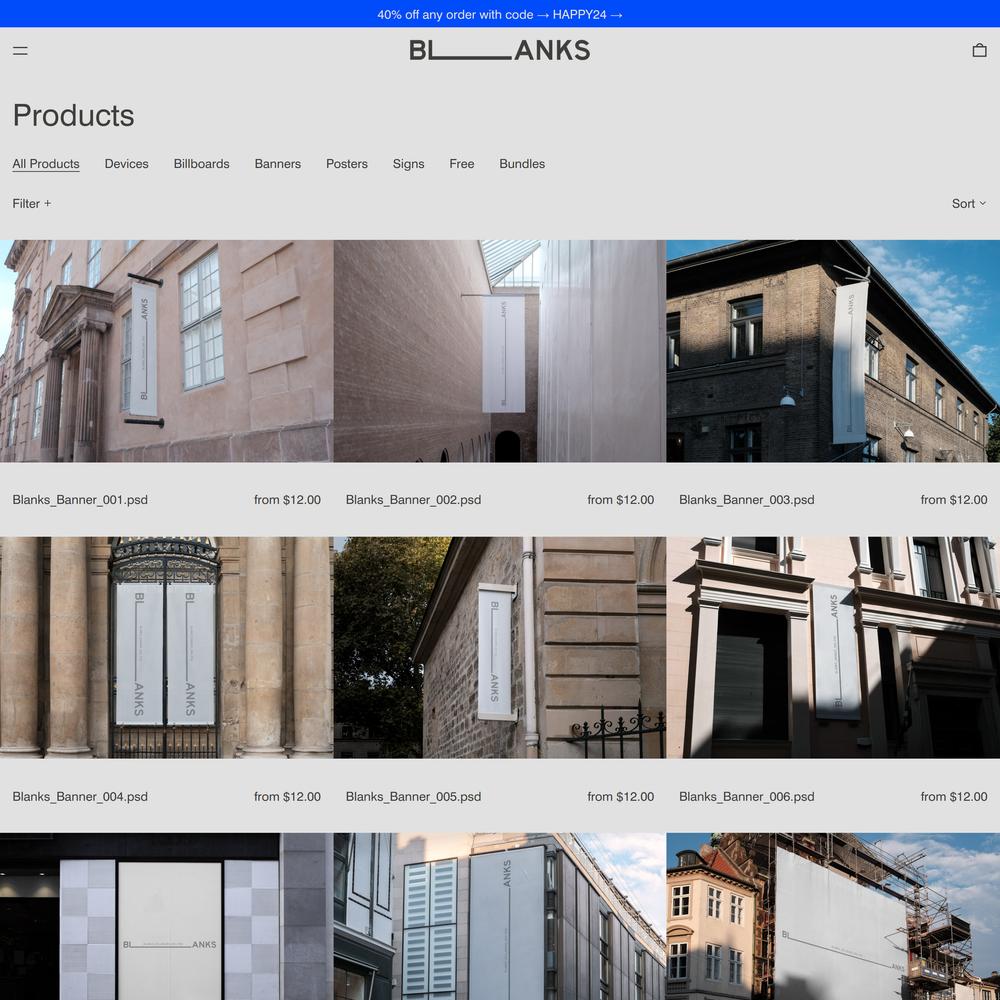This screenshot has height=1000, width=1000.
Task: Open the tall building billboard mockup thumbnail
Action: coord(499,916)
